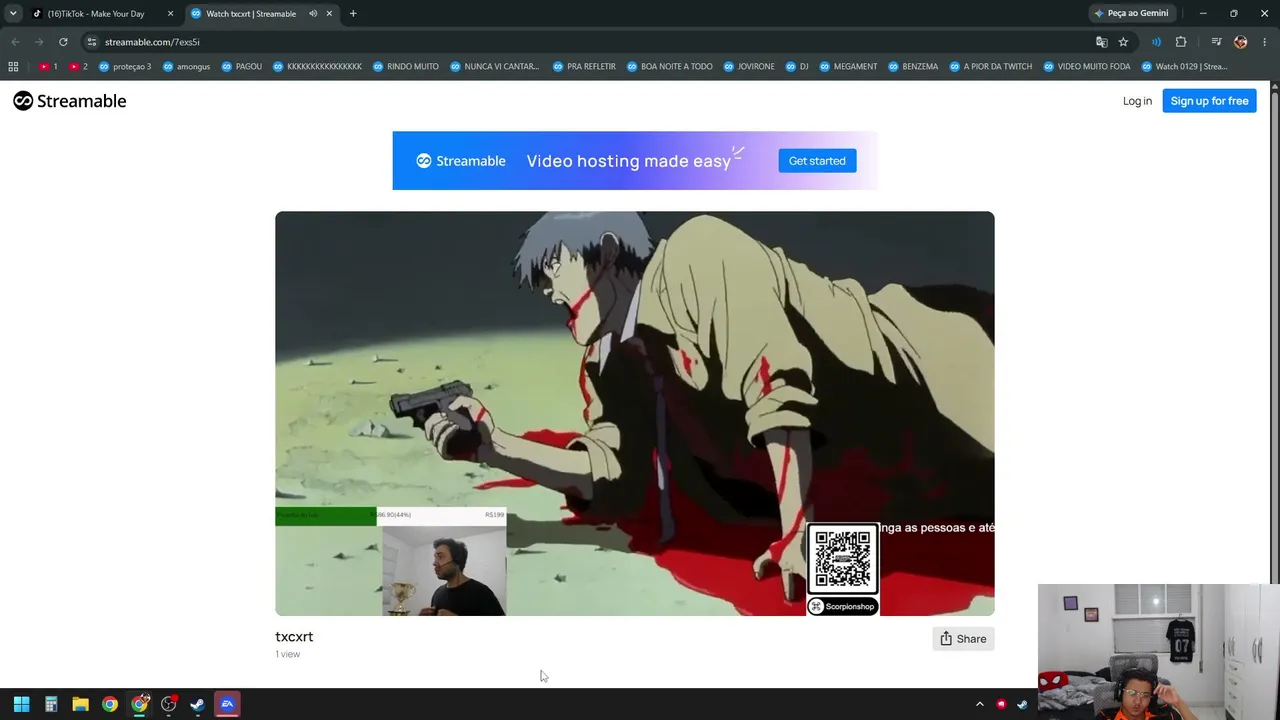Open the bookmarks apps grid

pos(13,67)
